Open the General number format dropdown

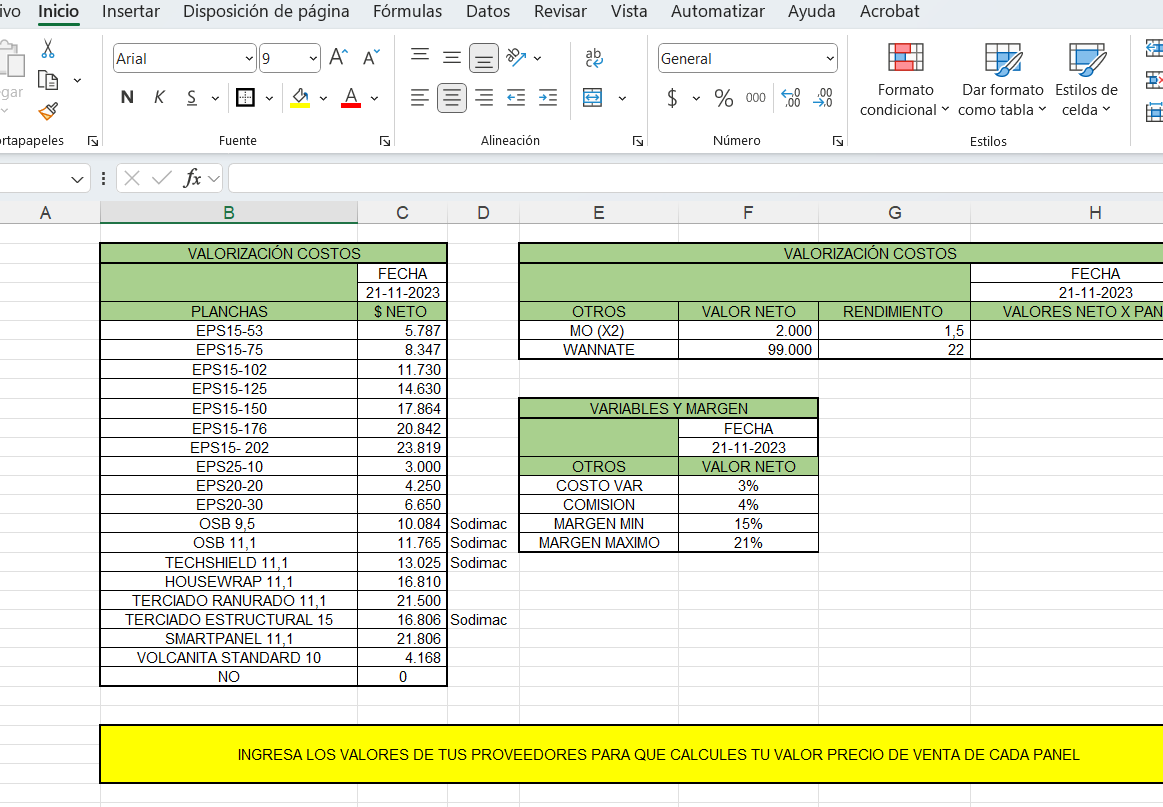tap(830, 59)
